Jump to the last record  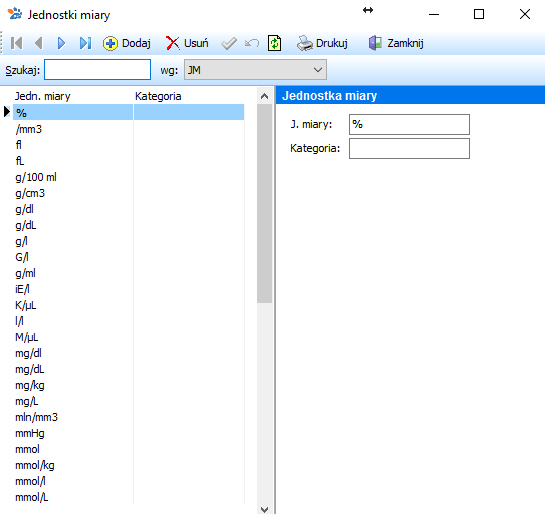coord(85,43)
